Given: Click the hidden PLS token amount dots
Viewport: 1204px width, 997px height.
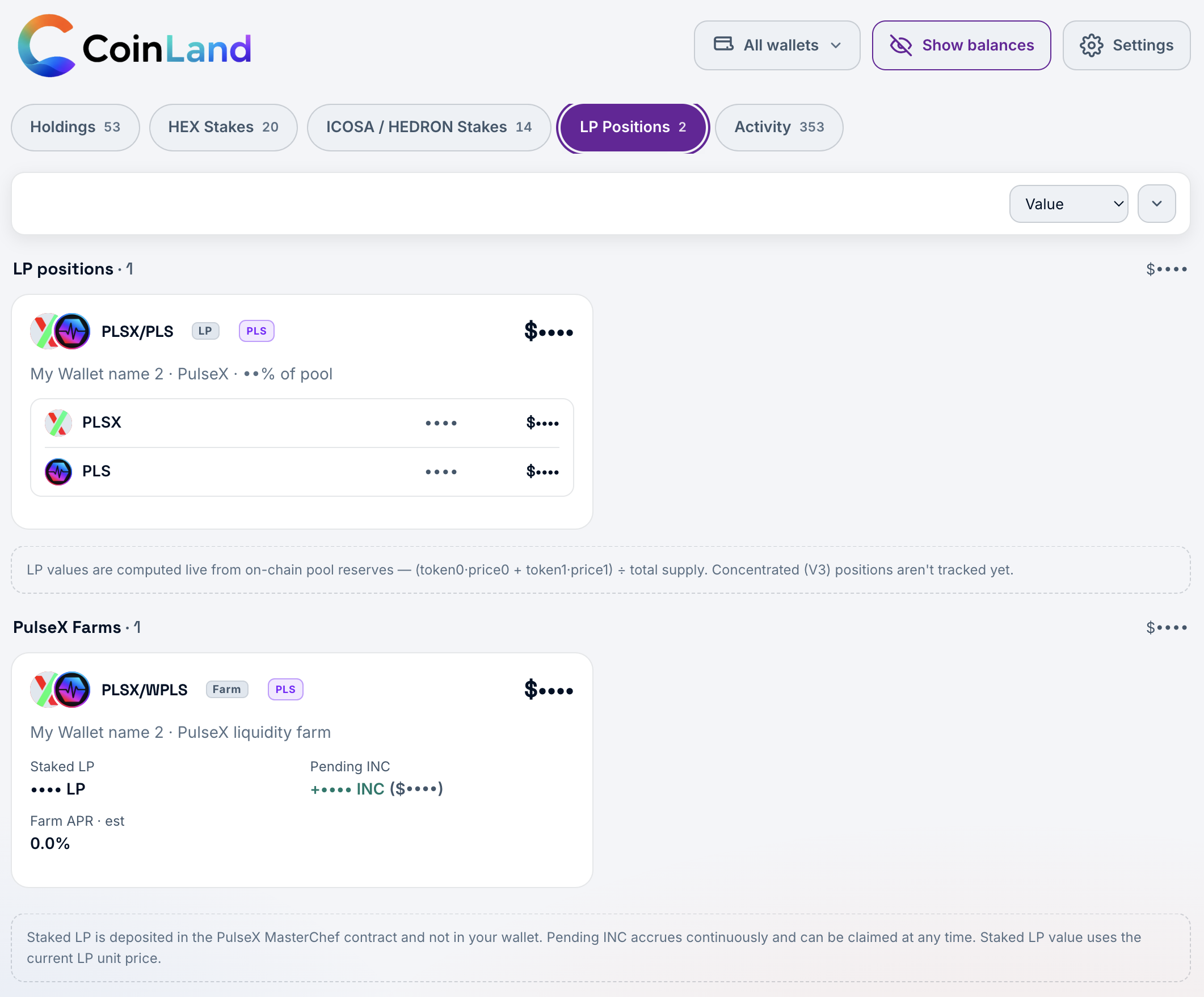Looking at the screenshot, I should (441, 472).
